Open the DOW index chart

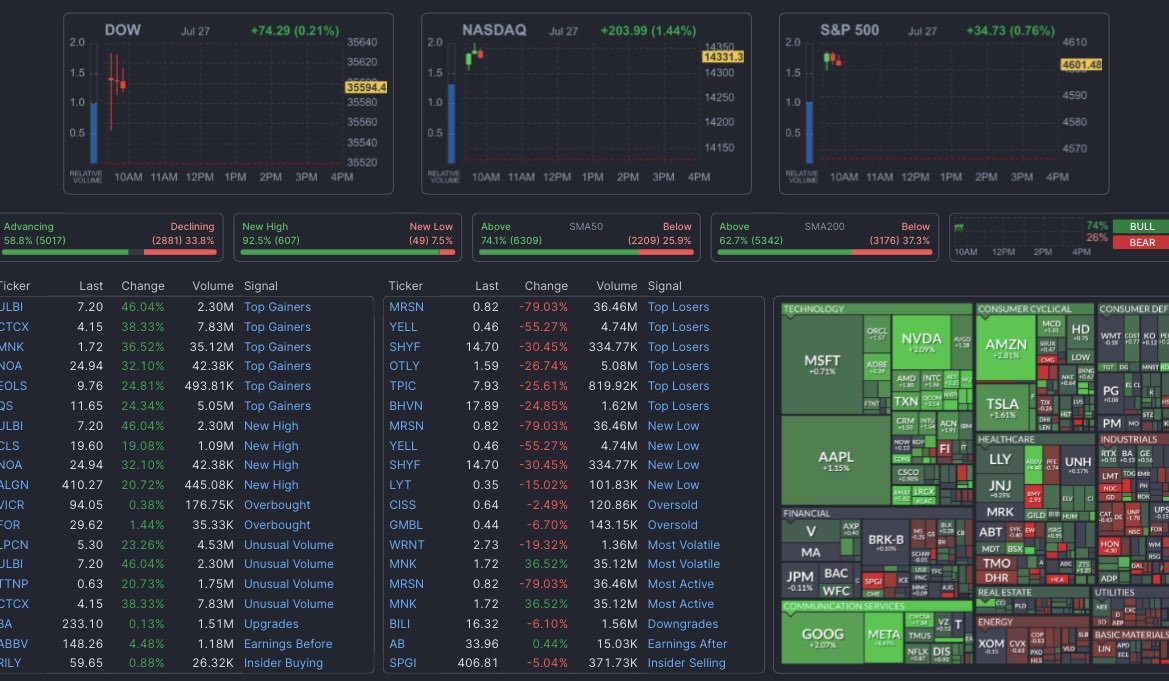[x=228, y=104]
